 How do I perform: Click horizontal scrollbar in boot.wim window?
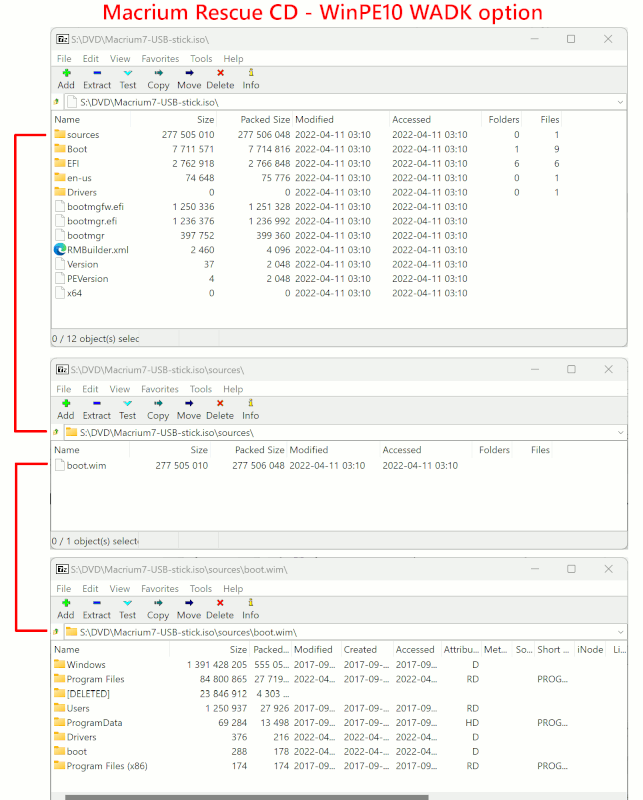[x=246, y=797]
